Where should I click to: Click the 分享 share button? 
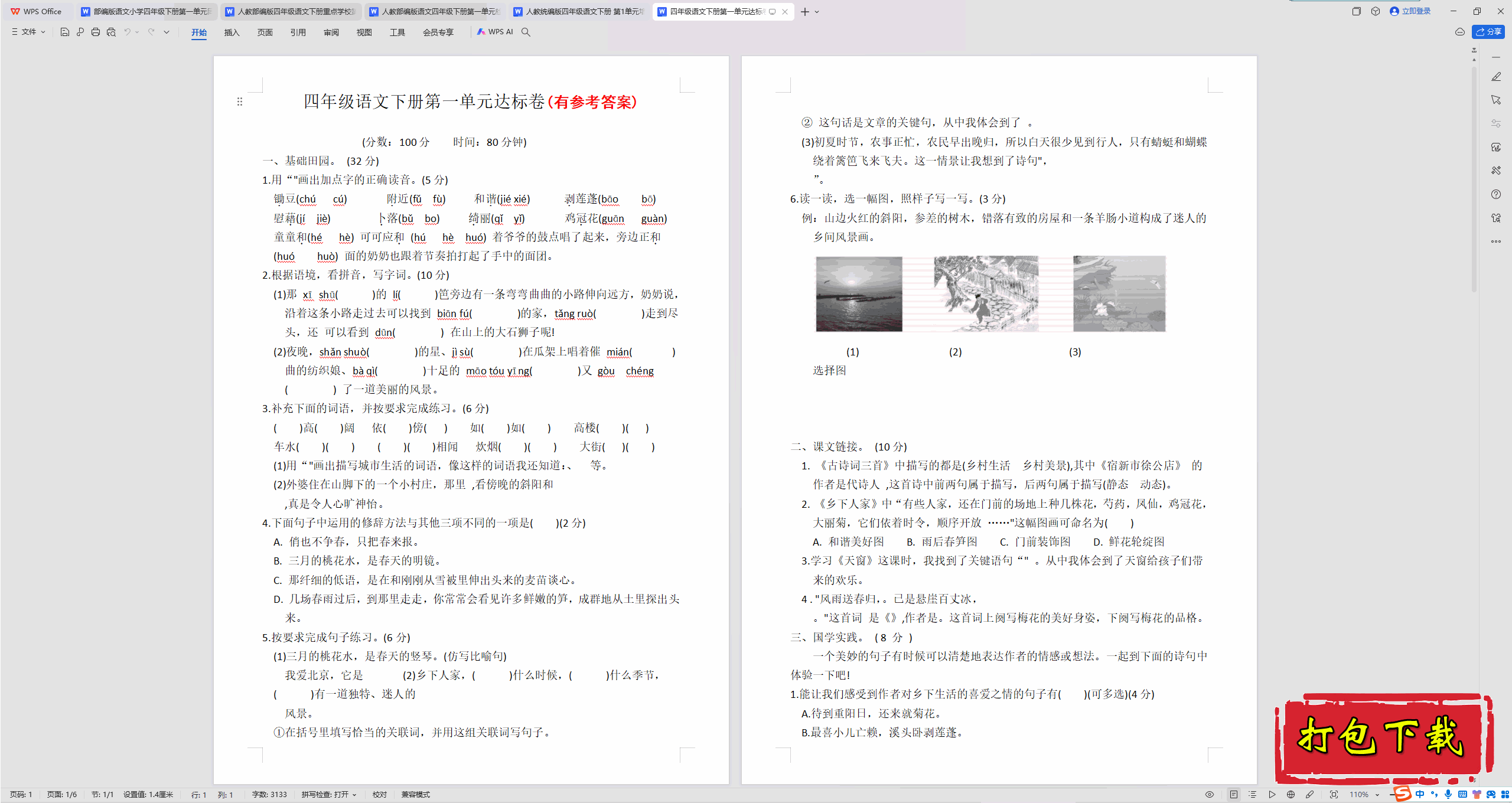pyautogui.click(x=1488, y=32)
